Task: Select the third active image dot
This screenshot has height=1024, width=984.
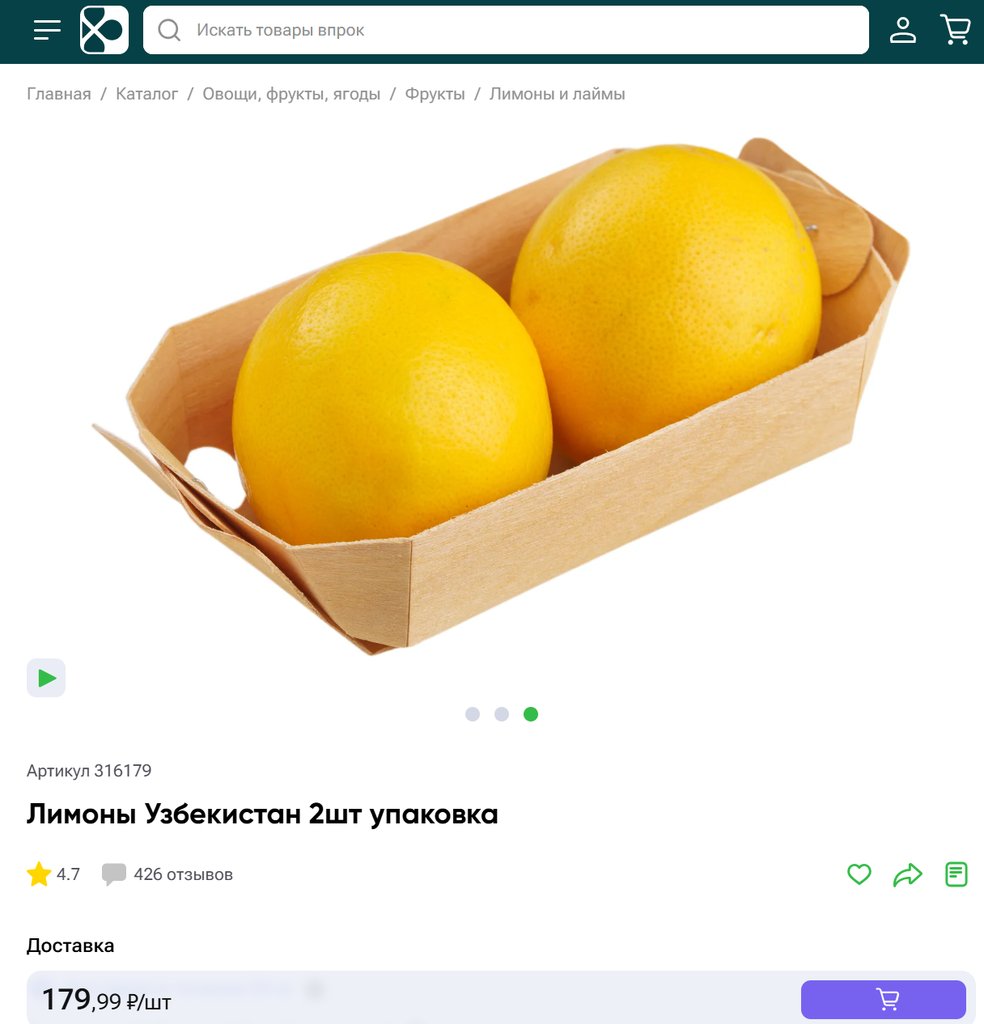Action: coord(531,714)
